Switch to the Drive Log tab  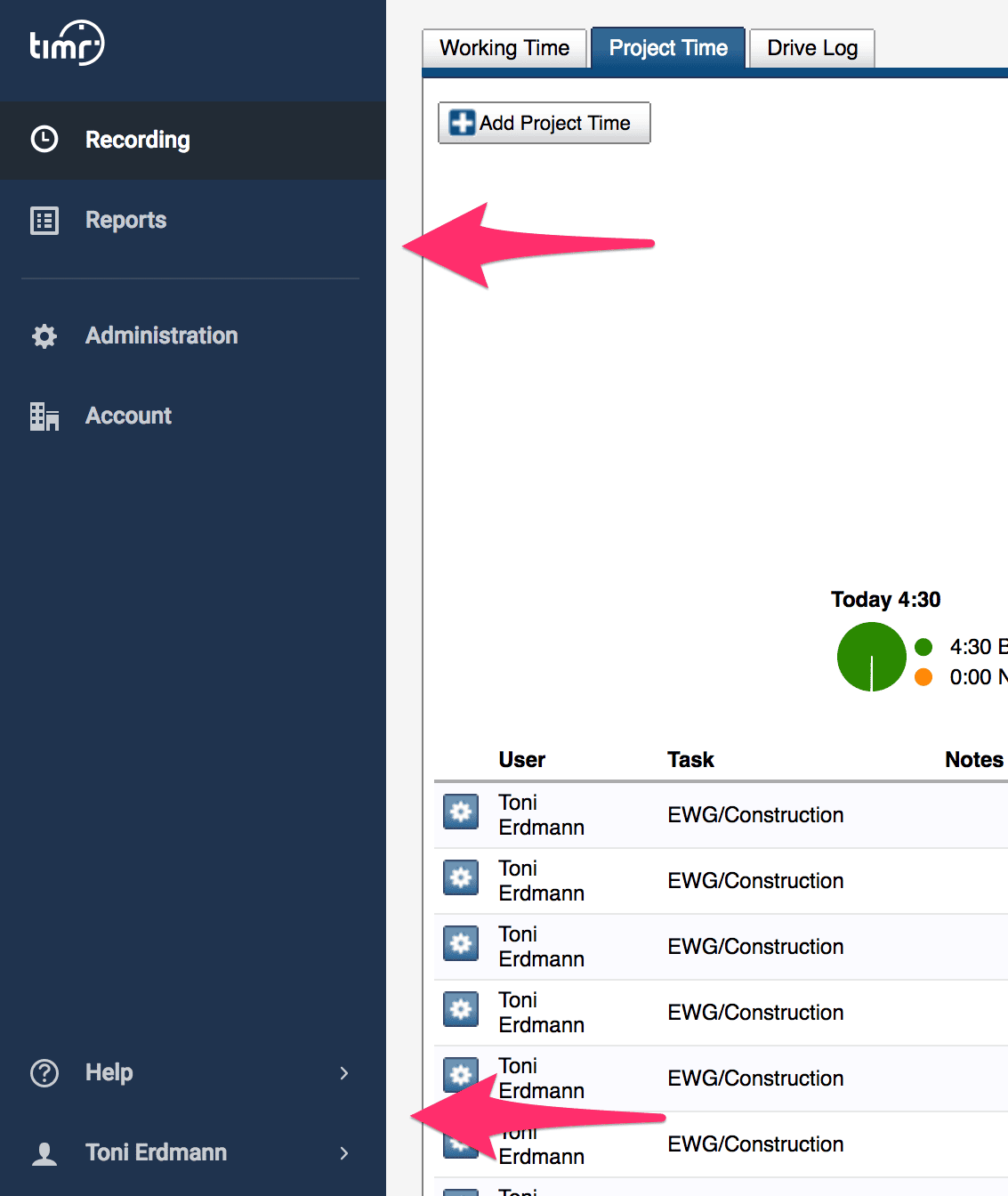click(x=812, y=48)
